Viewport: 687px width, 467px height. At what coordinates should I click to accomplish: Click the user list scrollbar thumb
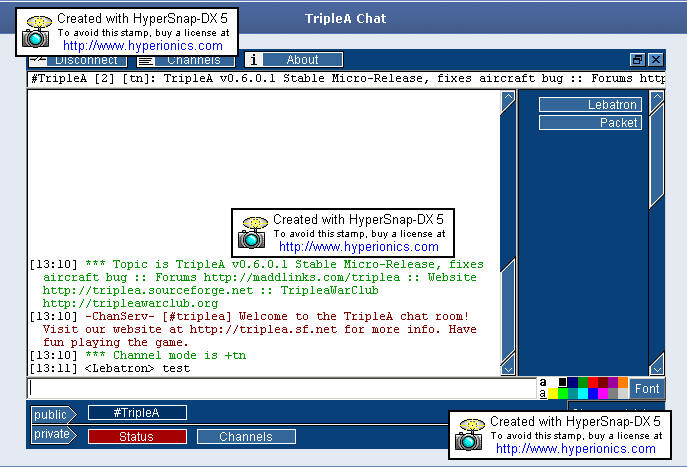pos(657,156)
